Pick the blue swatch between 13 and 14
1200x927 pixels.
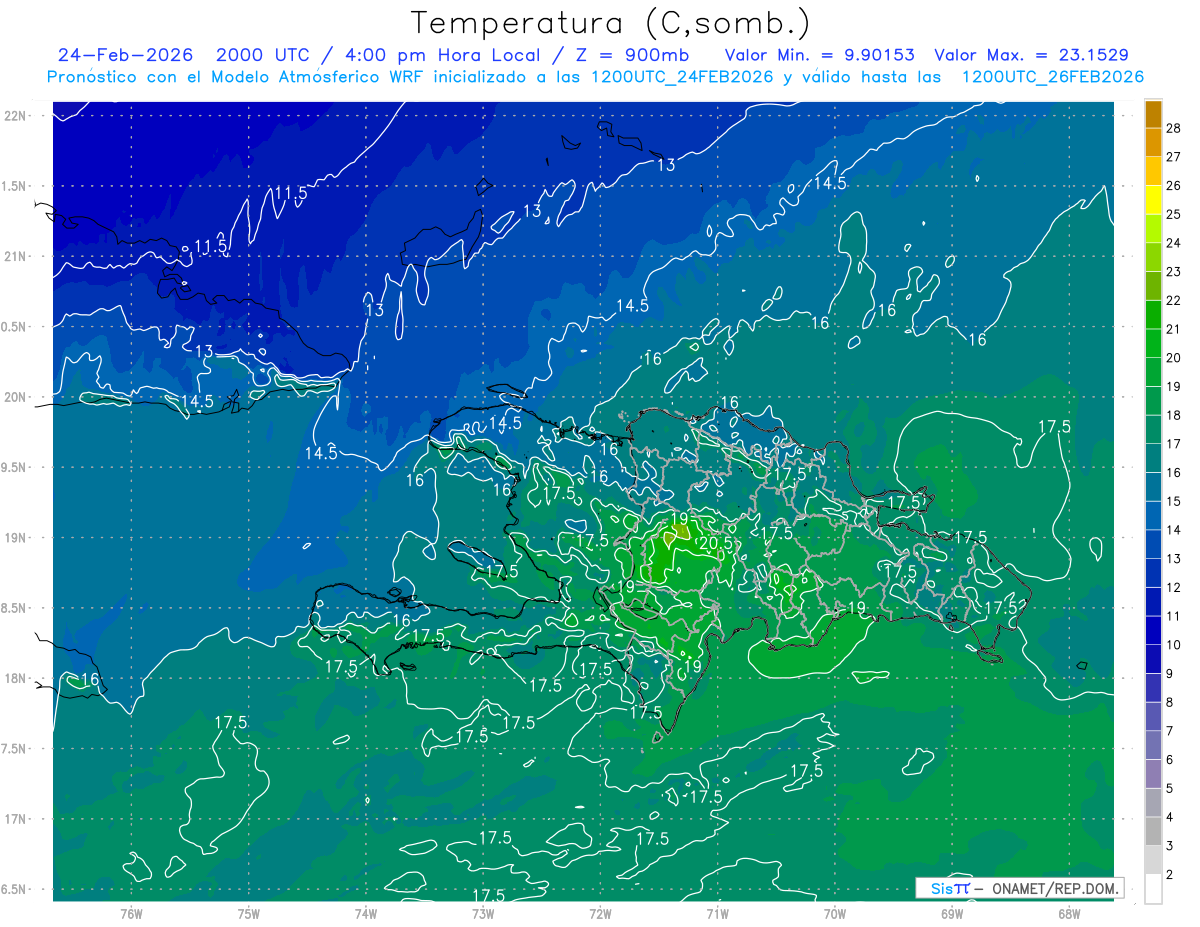coord(1153,544)
